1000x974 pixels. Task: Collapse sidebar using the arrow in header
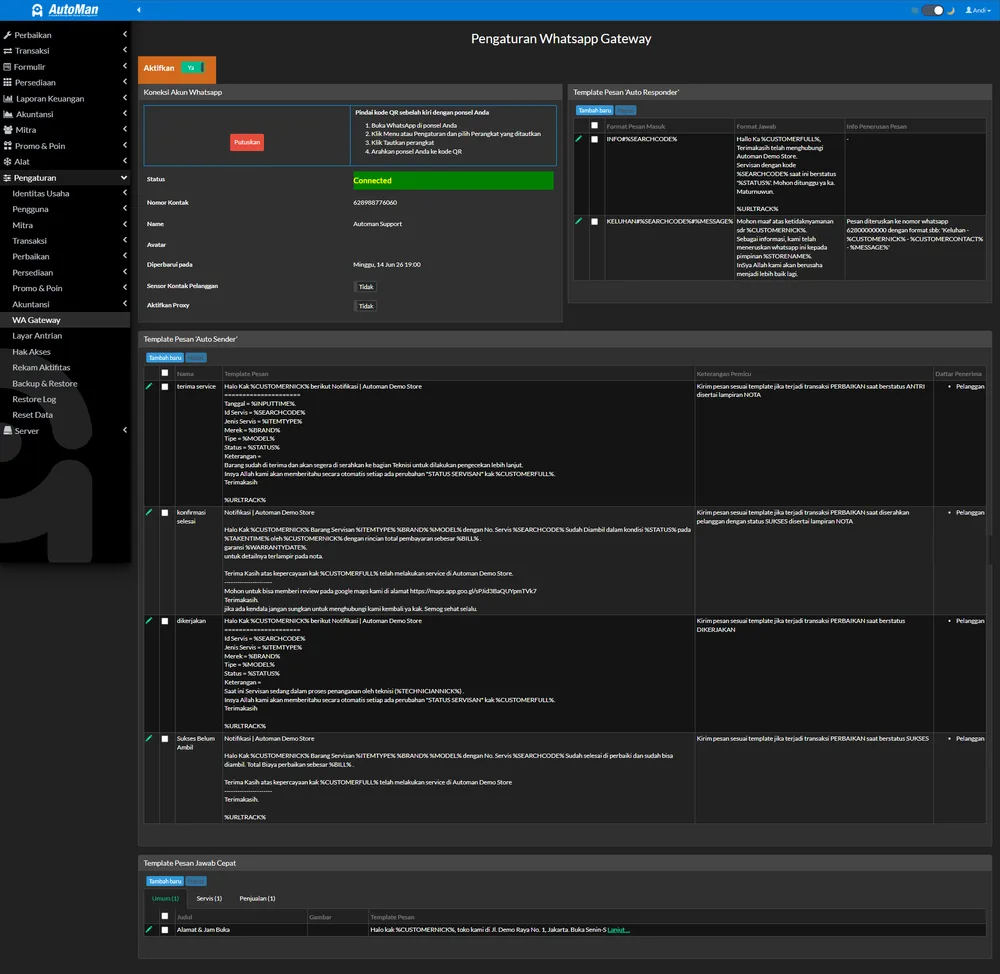139,10
